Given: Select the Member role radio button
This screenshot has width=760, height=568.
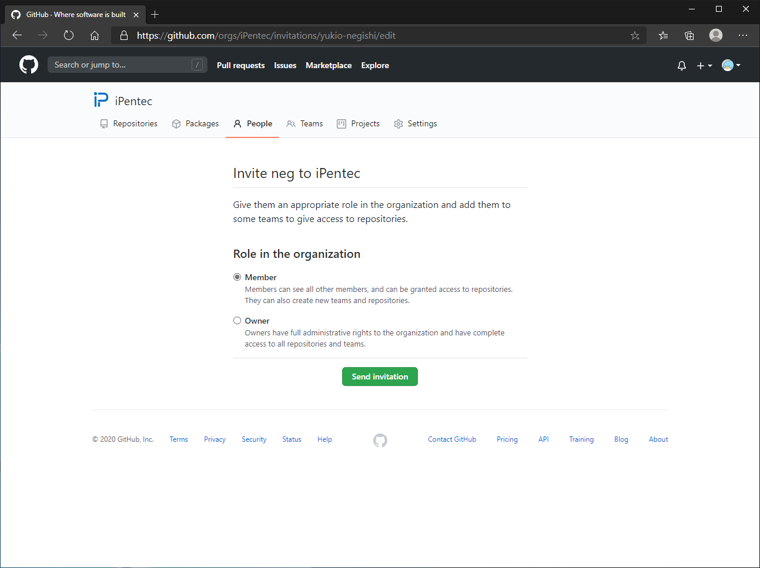Looking at the screenshot, I should tap(237, 277).
